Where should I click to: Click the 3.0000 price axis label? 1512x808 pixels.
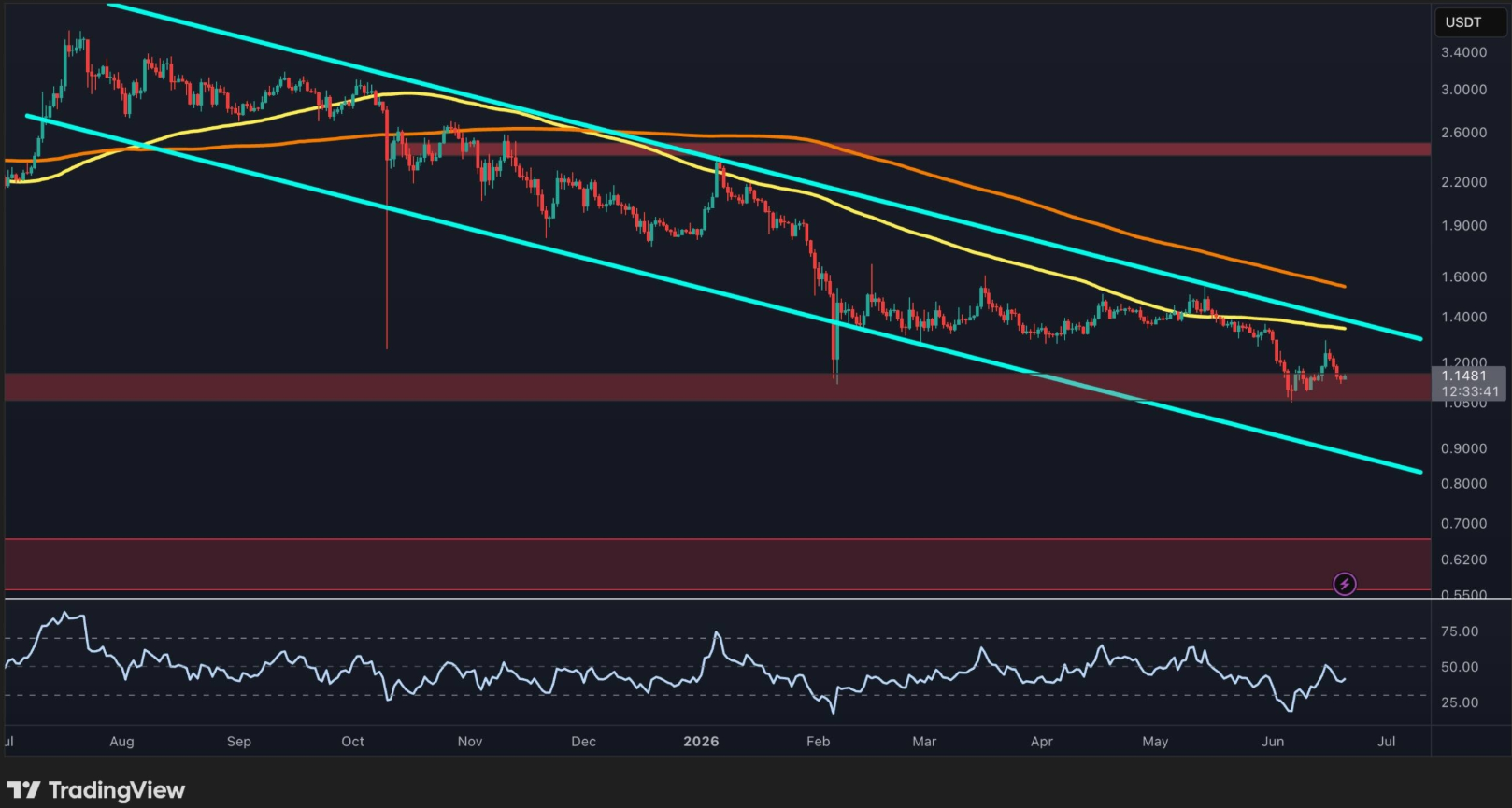[x=1463, y=90]
